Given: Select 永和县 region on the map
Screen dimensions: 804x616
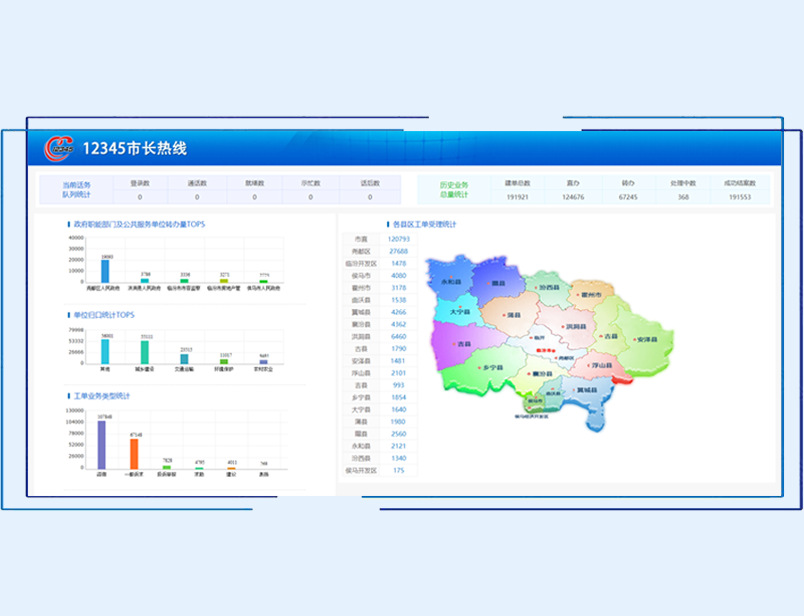Looking at the screenshot, I should pos(450,282).
